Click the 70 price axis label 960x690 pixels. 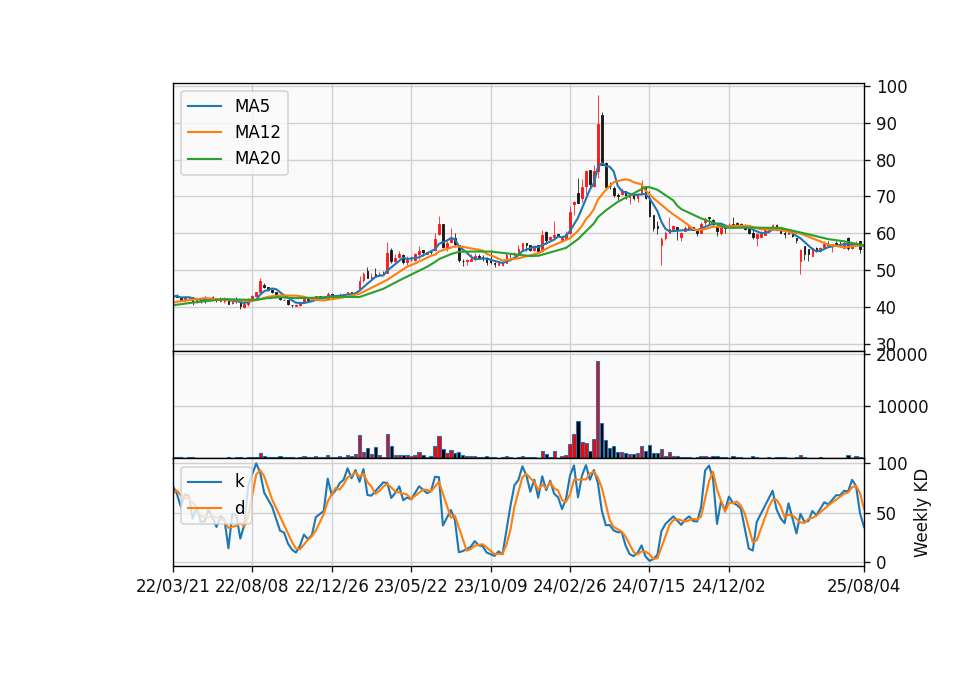887,197
